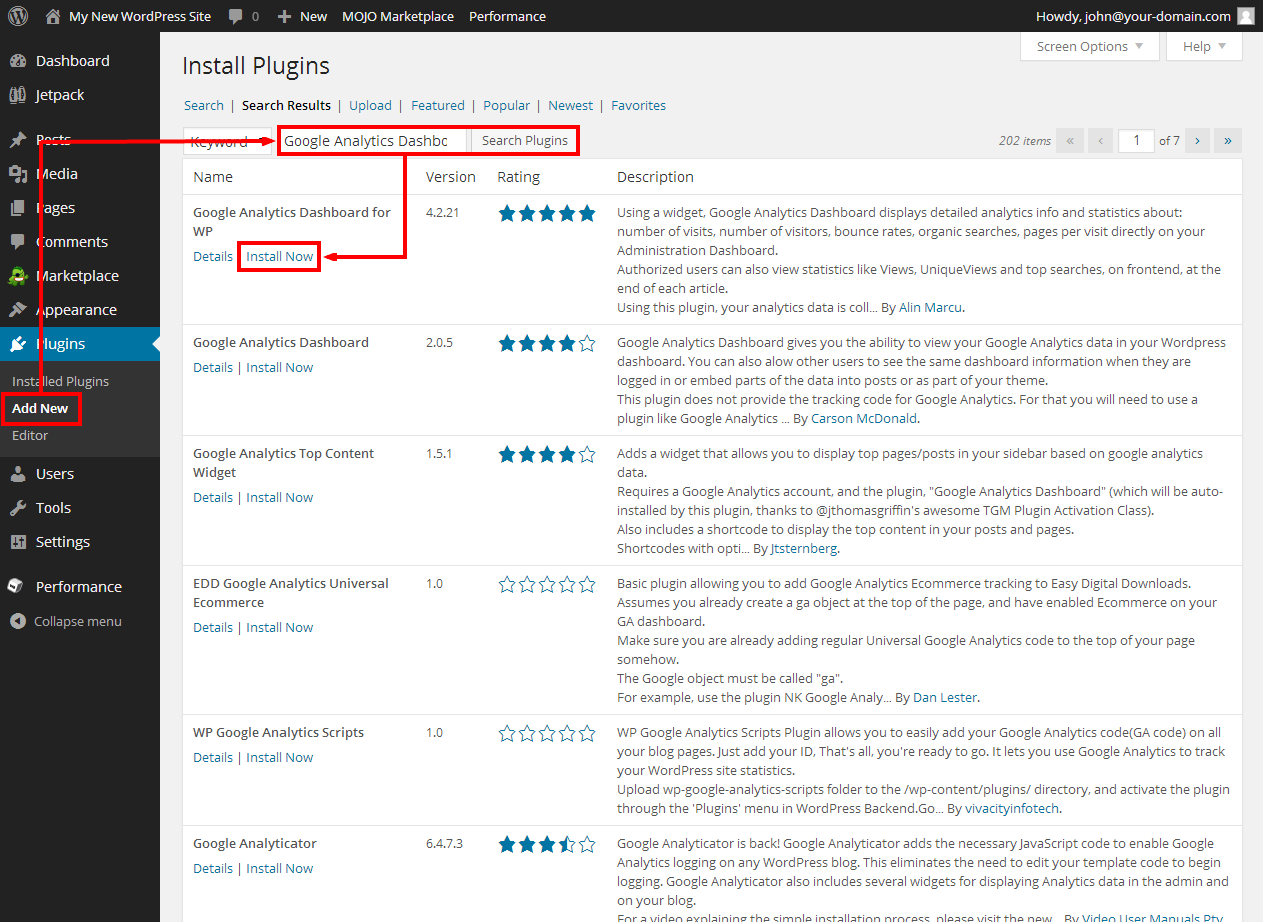View Details of Google Analytics Dashboard for WP
This screenshot has width=1263, height=922.
coord(213,256)
